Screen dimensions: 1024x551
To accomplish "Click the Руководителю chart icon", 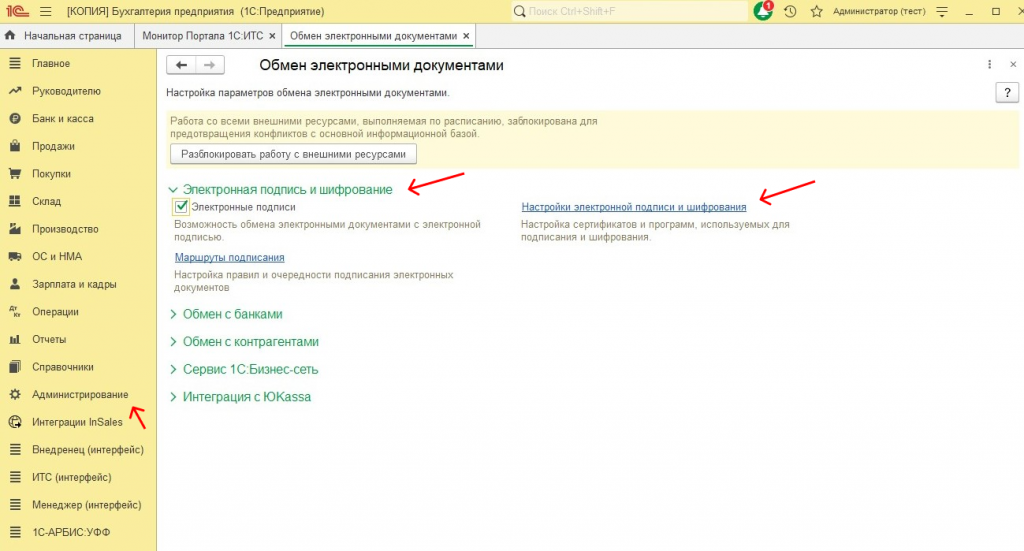I will (15, 91).
